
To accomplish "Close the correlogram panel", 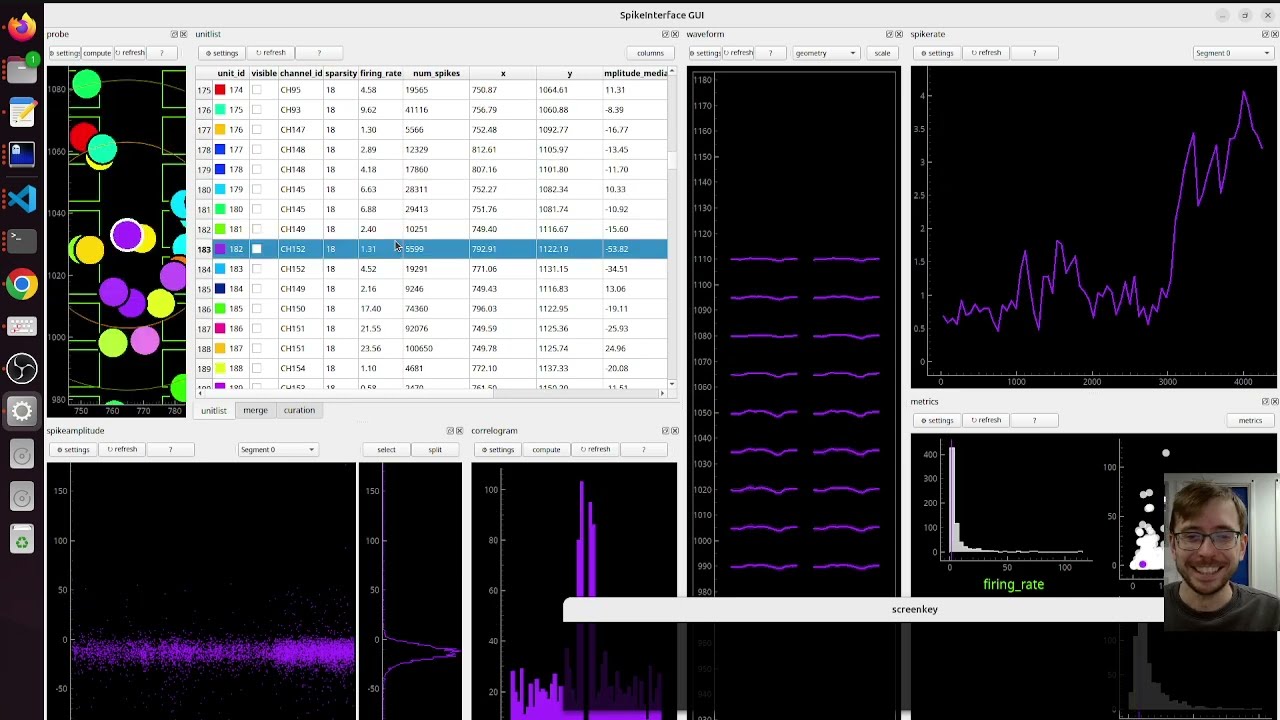I will click(674, 431).
